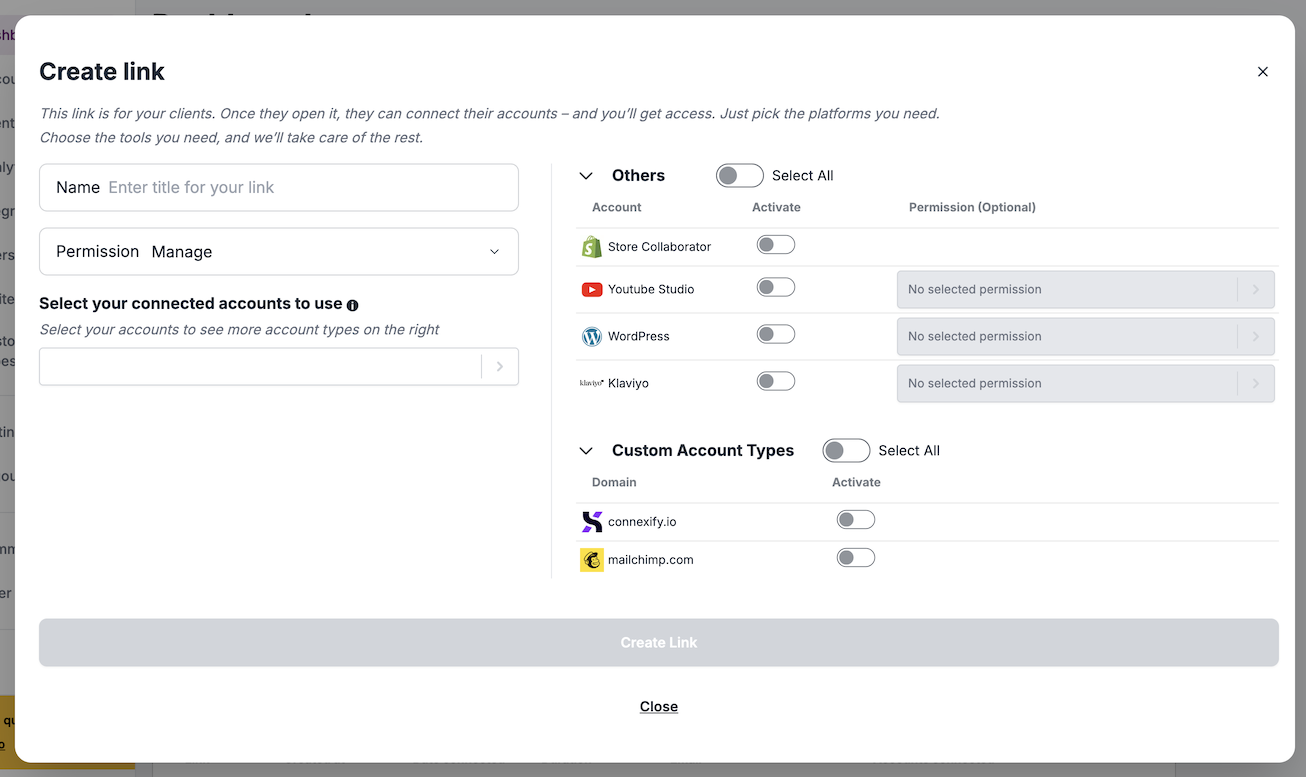Click the Shopify Store Collaborator icon
1306x777 pixels.
(591, 247)
